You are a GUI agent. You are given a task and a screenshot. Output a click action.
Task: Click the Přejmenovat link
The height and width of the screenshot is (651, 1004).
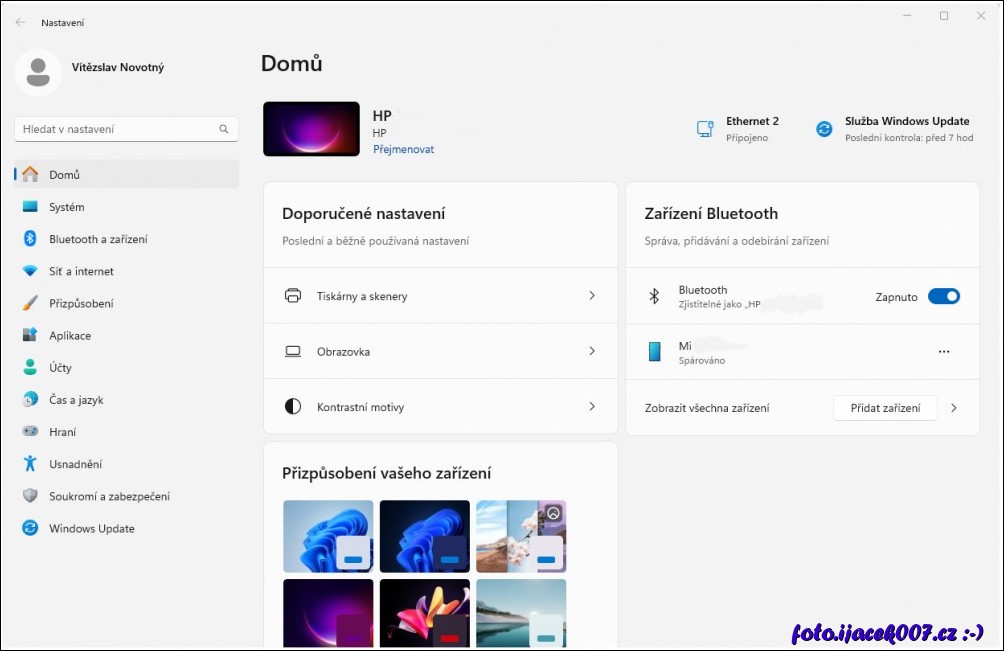[x=403, y=149]
